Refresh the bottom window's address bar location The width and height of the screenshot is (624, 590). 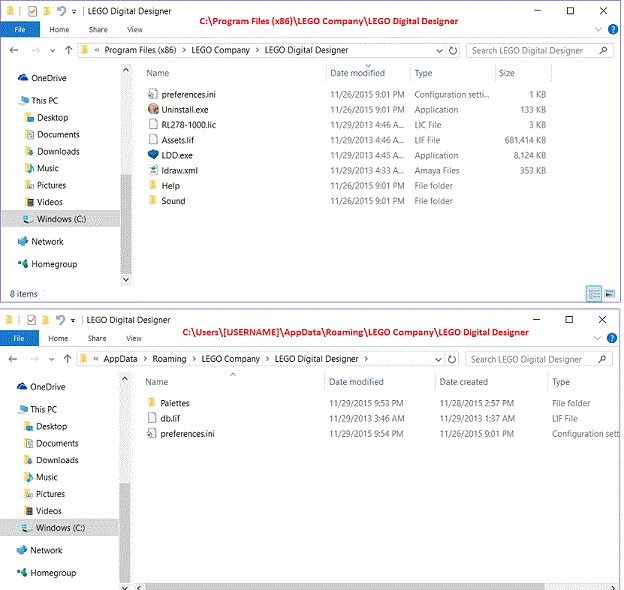453,359
